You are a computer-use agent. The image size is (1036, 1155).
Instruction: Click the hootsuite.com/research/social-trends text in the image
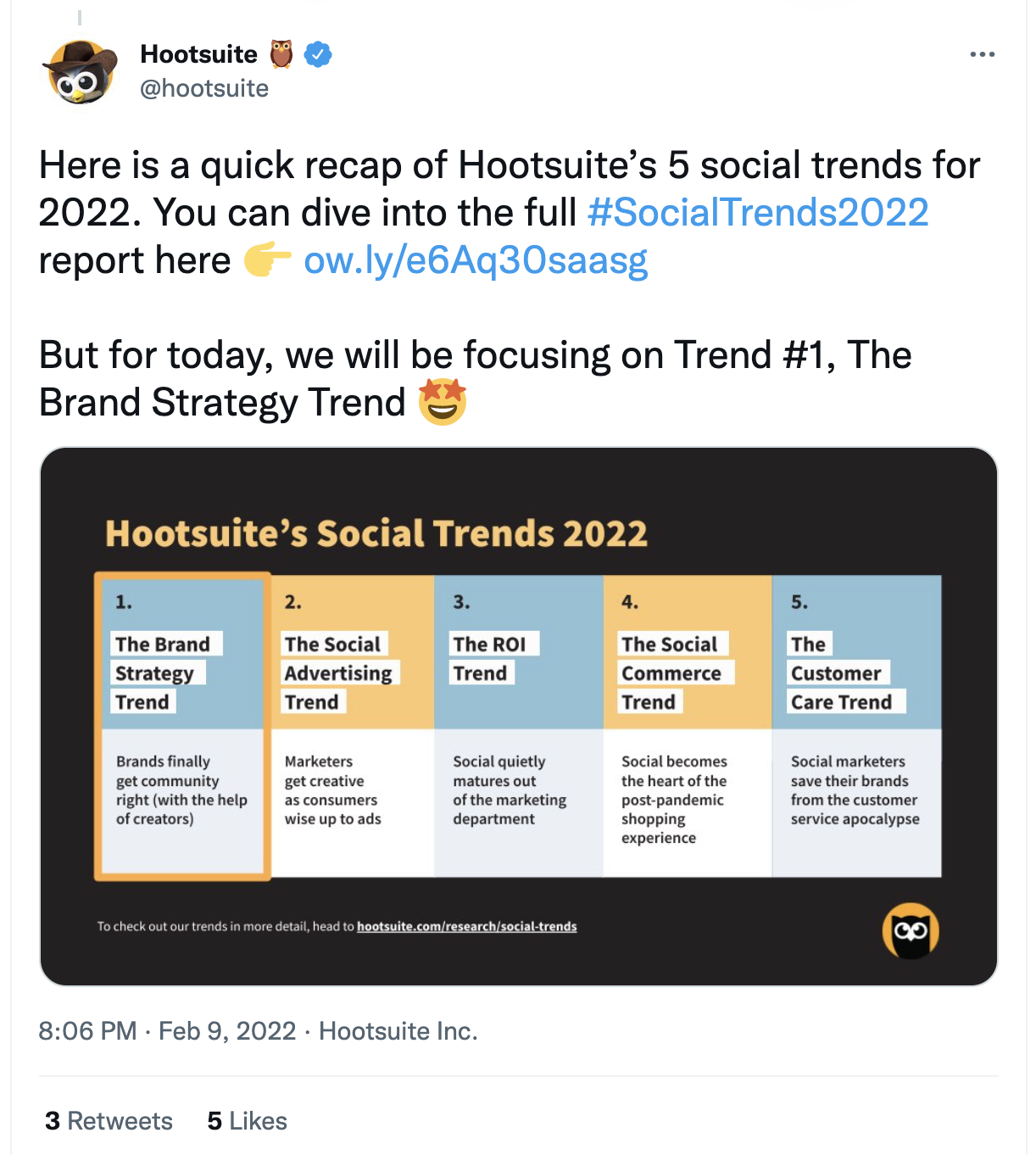click(467, 926)
